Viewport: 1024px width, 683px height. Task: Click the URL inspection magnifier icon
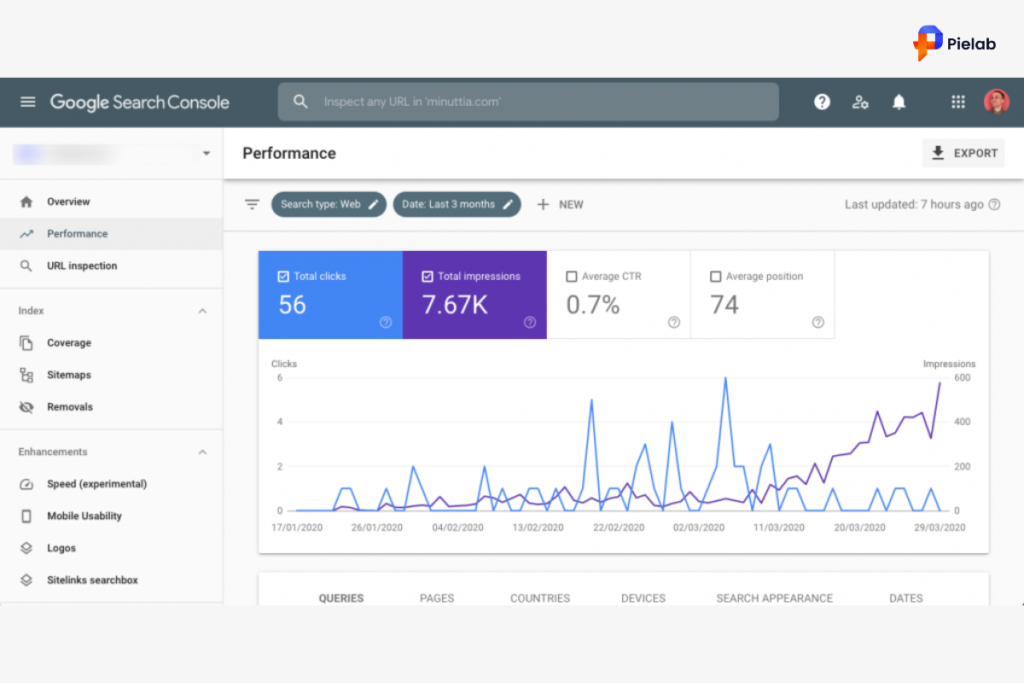[x=26, y=266]
